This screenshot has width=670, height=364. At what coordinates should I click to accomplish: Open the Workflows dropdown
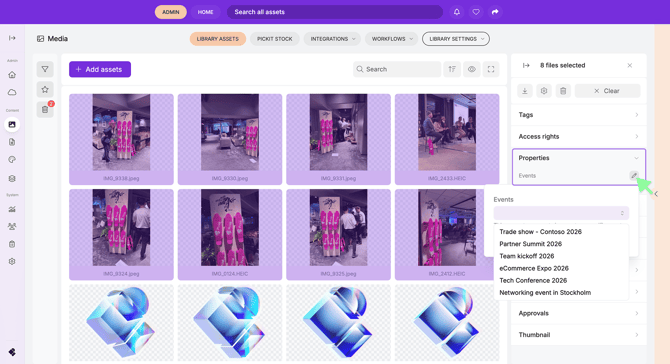coord(392,39)
